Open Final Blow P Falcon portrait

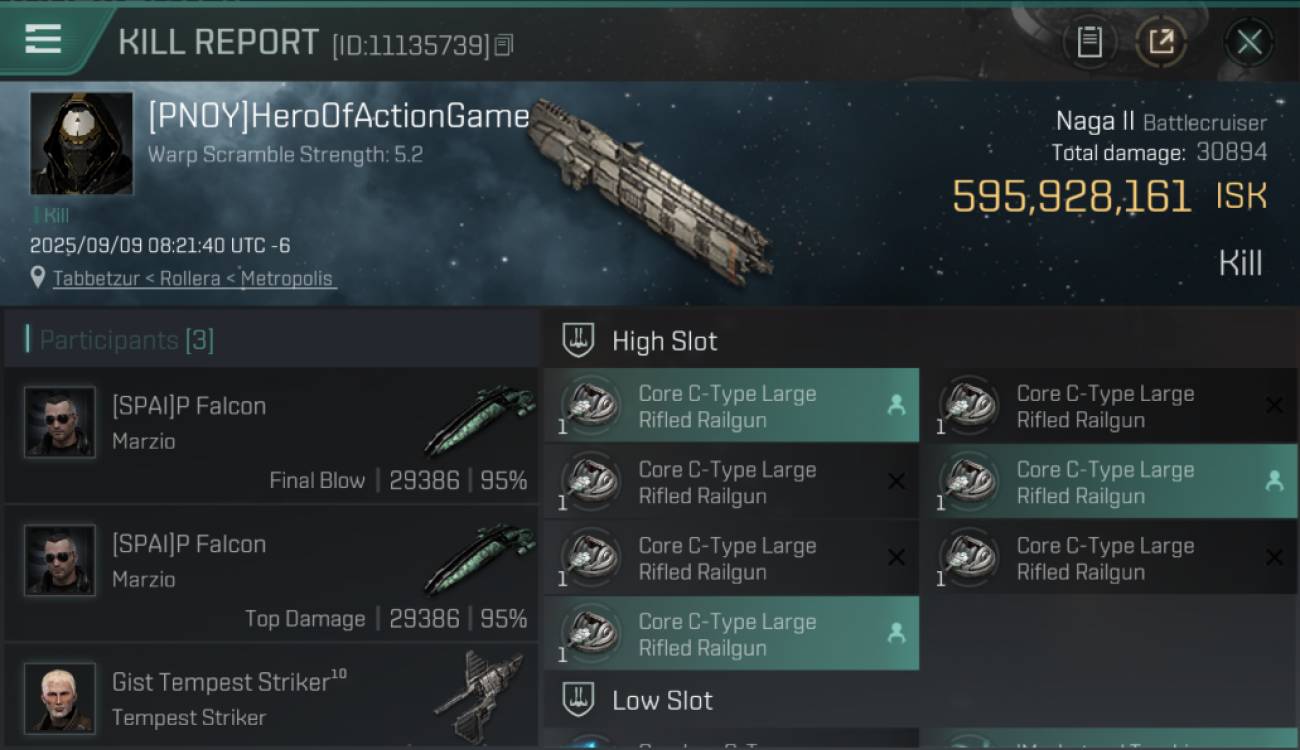pos(60,422)
